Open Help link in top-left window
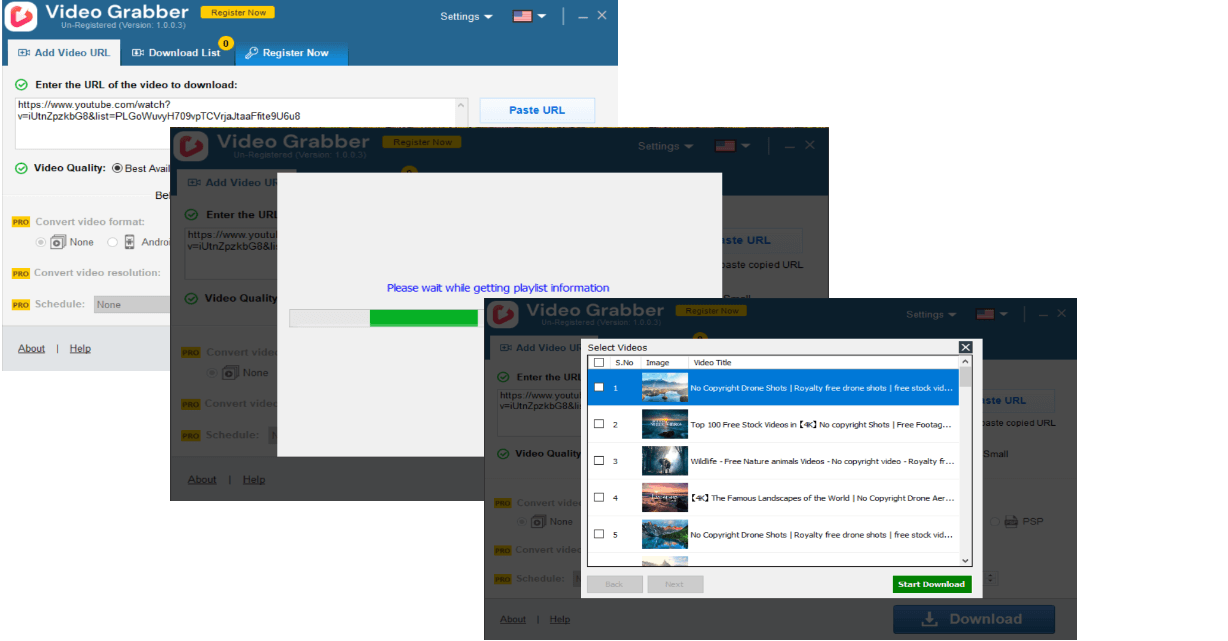Screen dimensions: 1228x641 pos(80,348)
